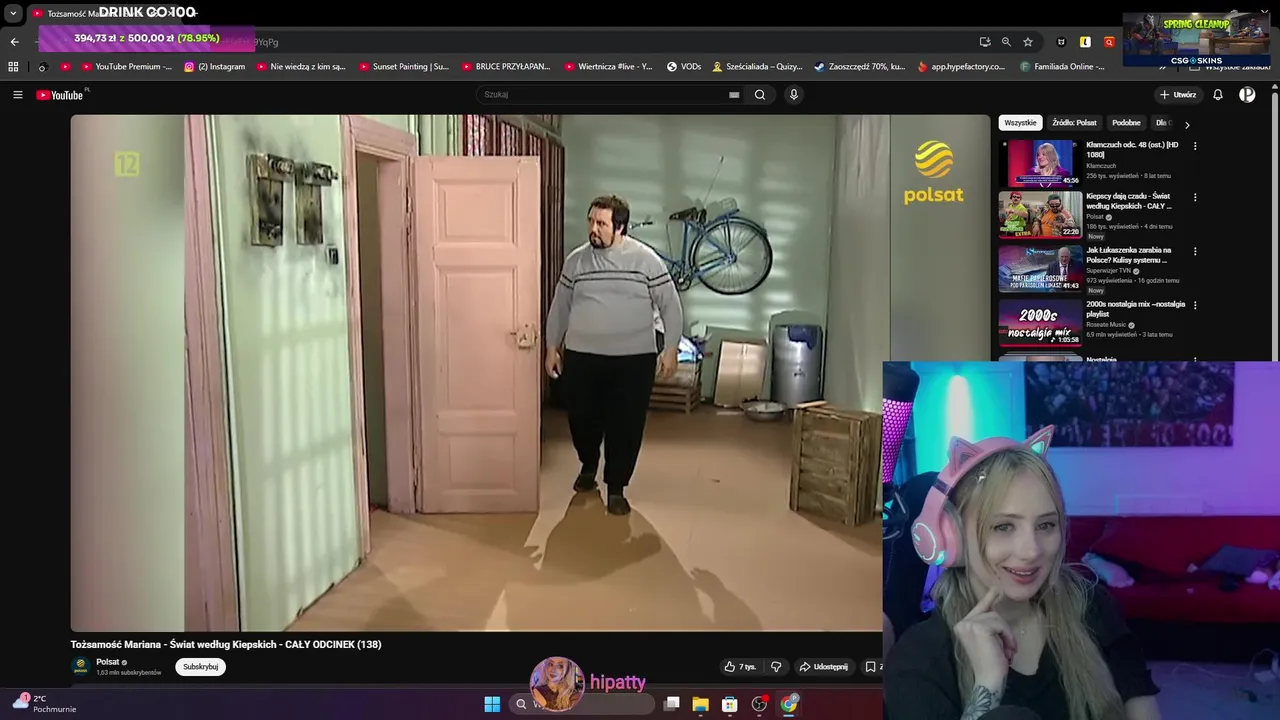Open options menu for Kiepscy dają czadu
This screenshot has height=720, width=1280.
(x=1195, y=197)
